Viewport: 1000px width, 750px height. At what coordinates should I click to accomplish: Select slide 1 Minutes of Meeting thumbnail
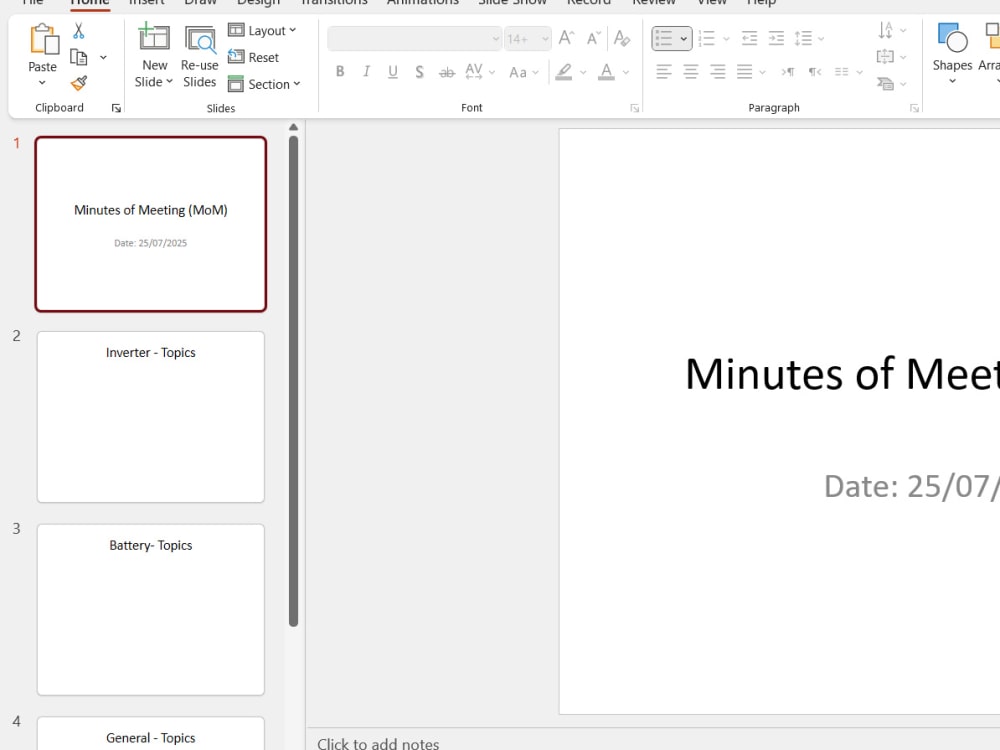[151, 224]
